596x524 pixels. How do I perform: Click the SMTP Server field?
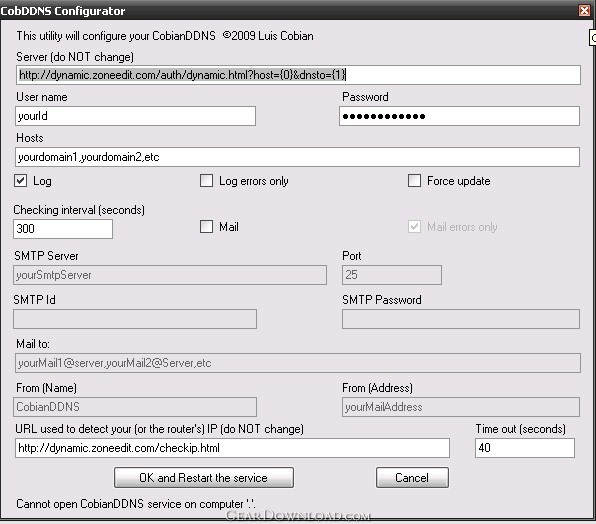[170, 275]
